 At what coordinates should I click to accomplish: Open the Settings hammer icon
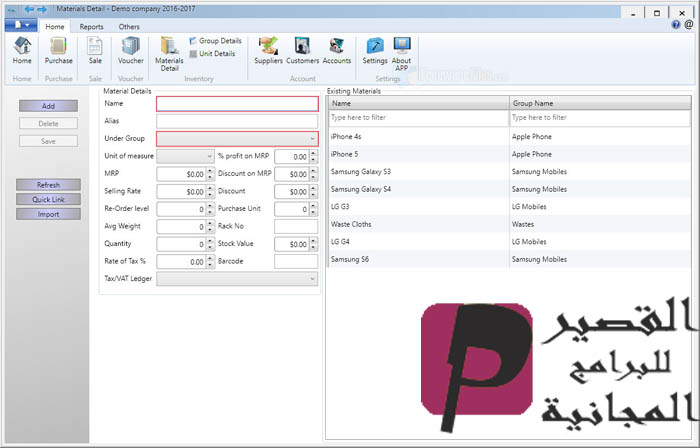(375, 50)
